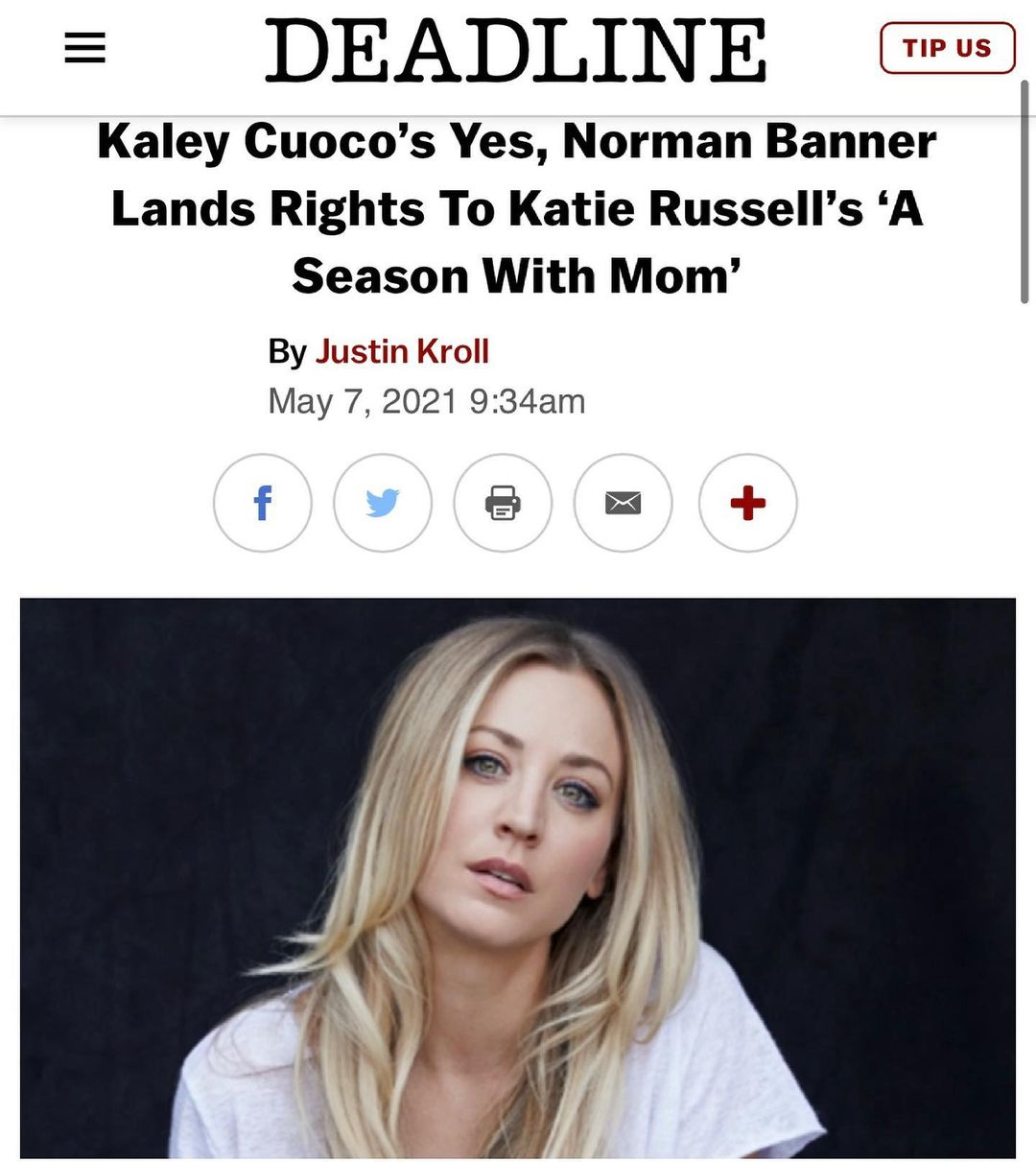Share article on Twitter
Image resolution: width=1036 pixels, height=1162 pixels.
point(383,503)
